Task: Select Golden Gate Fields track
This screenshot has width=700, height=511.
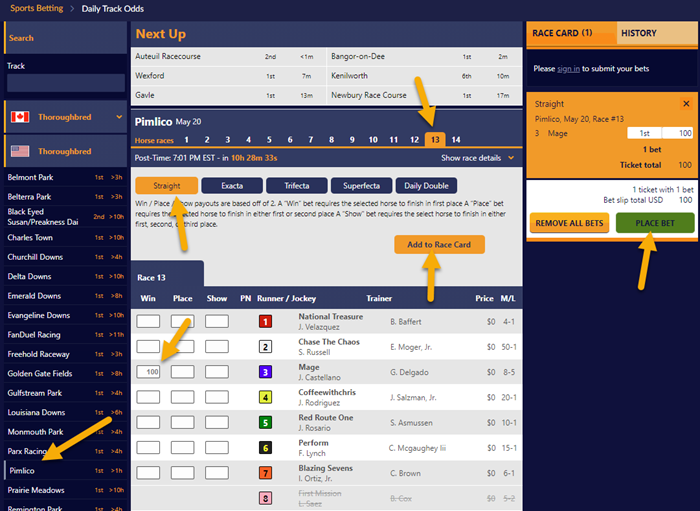Action: (x=65, y=374)
